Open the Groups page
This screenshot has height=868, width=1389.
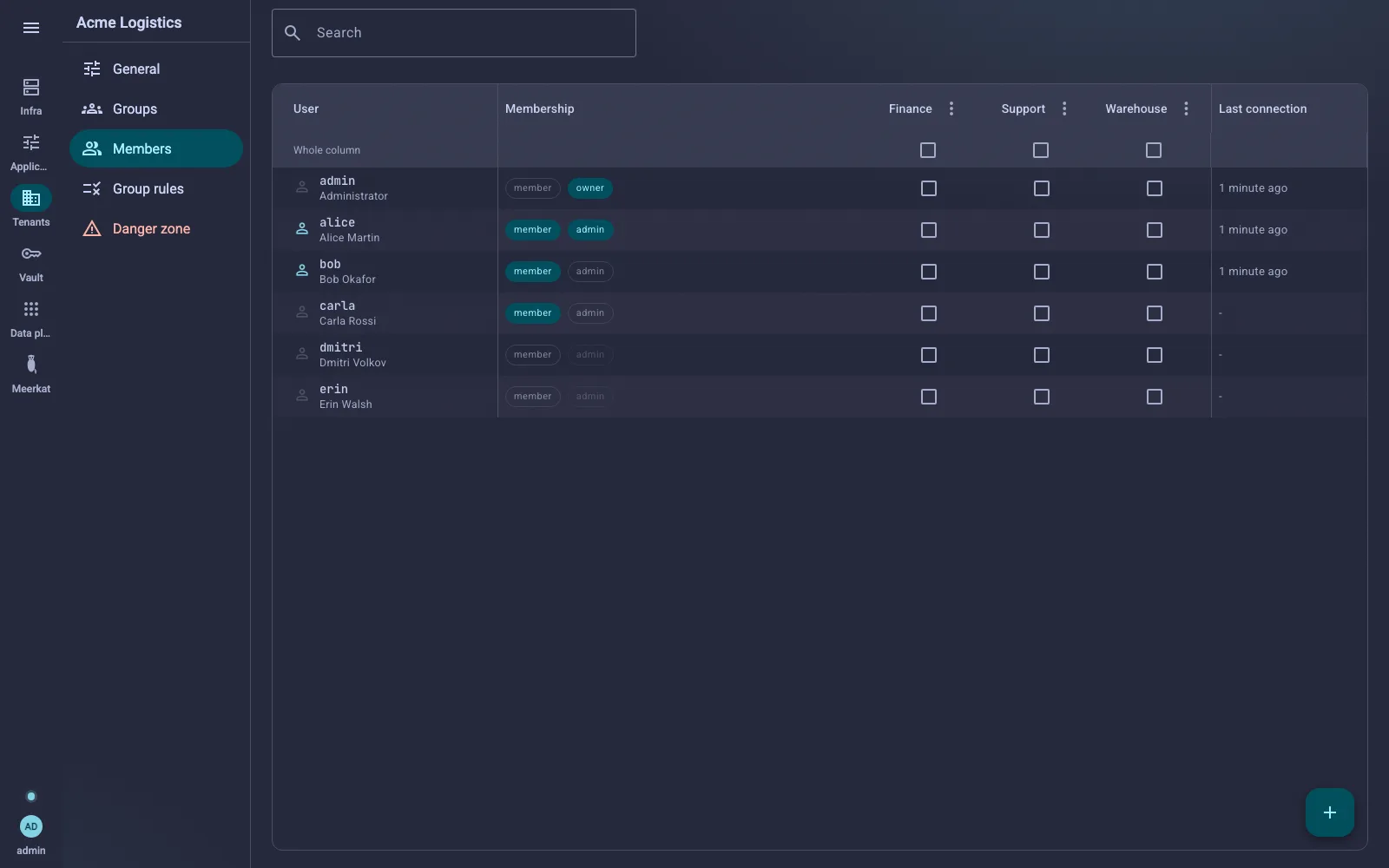[x=156, y=108]
